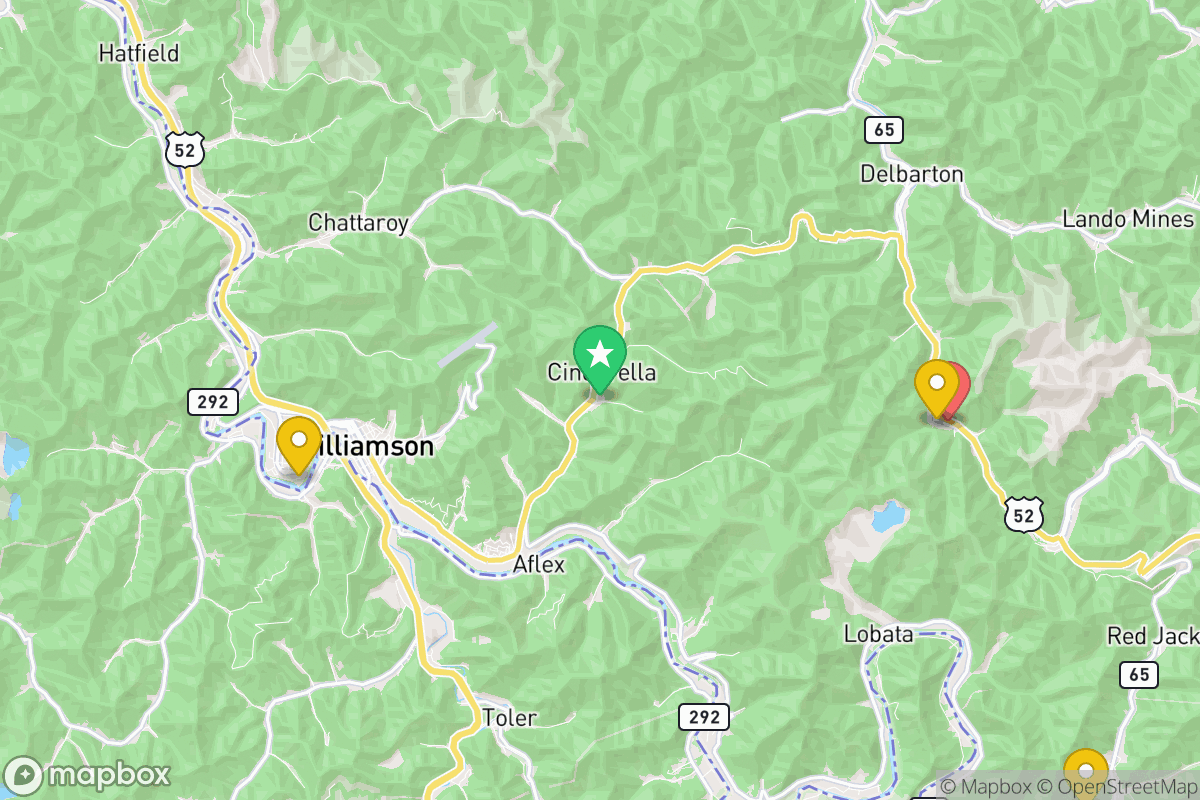This screenshot has height=800, width=1200.
Task: Click the US 52 shield near Hatfield
Action: point(186,150)
